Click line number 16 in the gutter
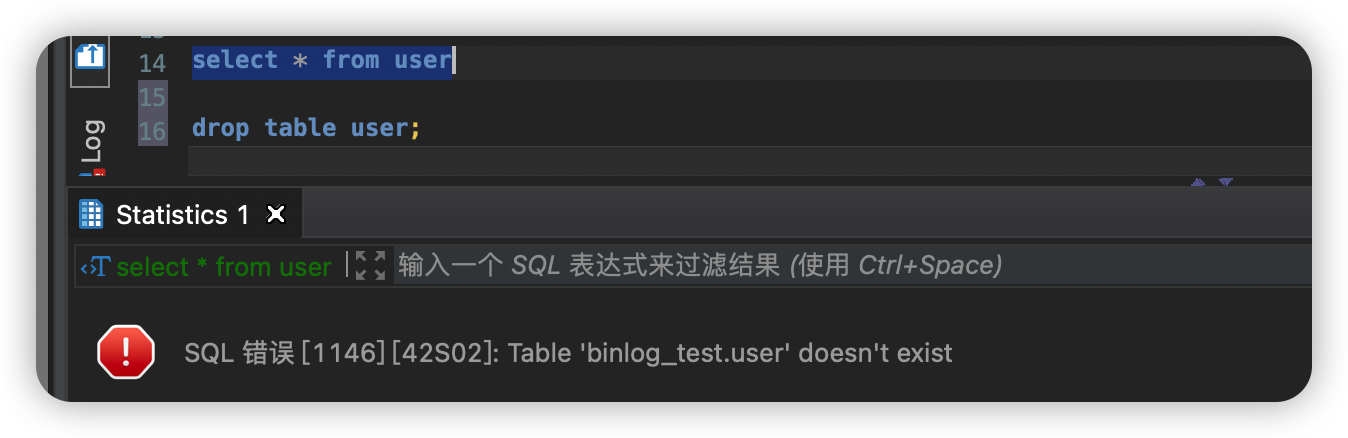Screen dimensions: 1348x438 click(152, 131)
